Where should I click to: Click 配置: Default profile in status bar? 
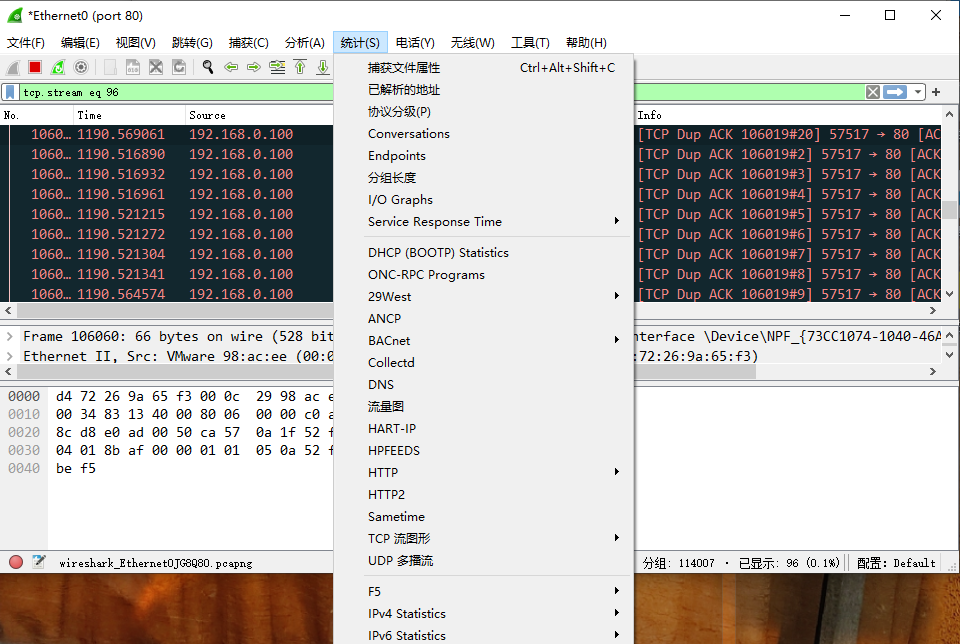[896, 563]
